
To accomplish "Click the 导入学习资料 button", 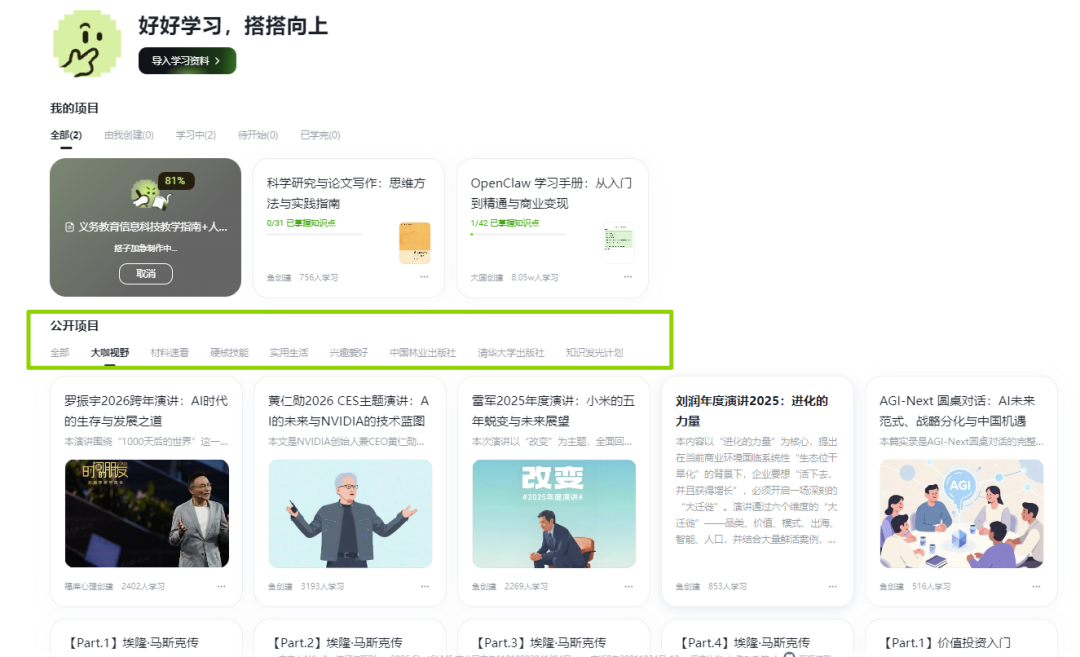I will [187, 61].
